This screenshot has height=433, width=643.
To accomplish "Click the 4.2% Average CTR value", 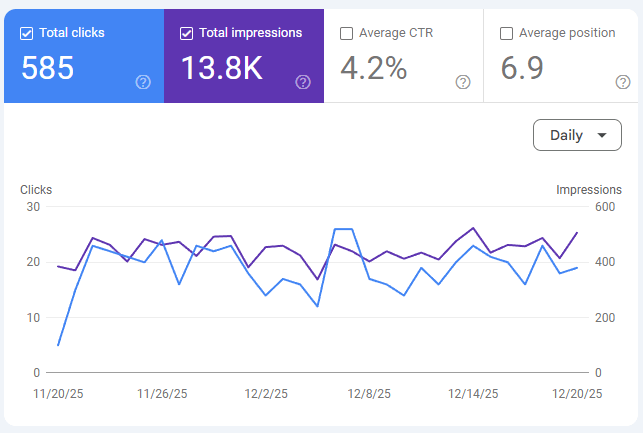I will (x=374, y=68).
